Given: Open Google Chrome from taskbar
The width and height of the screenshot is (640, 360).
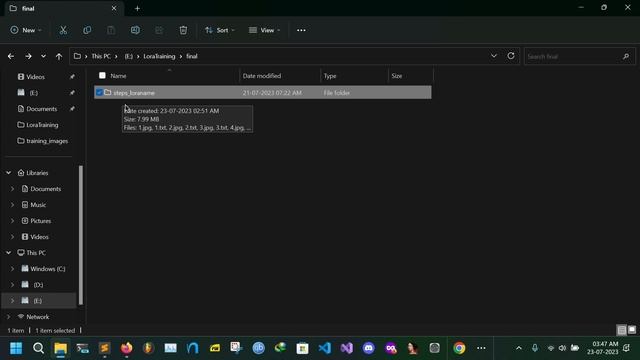Looking at the screenshot, I should [x=459, y=348].
